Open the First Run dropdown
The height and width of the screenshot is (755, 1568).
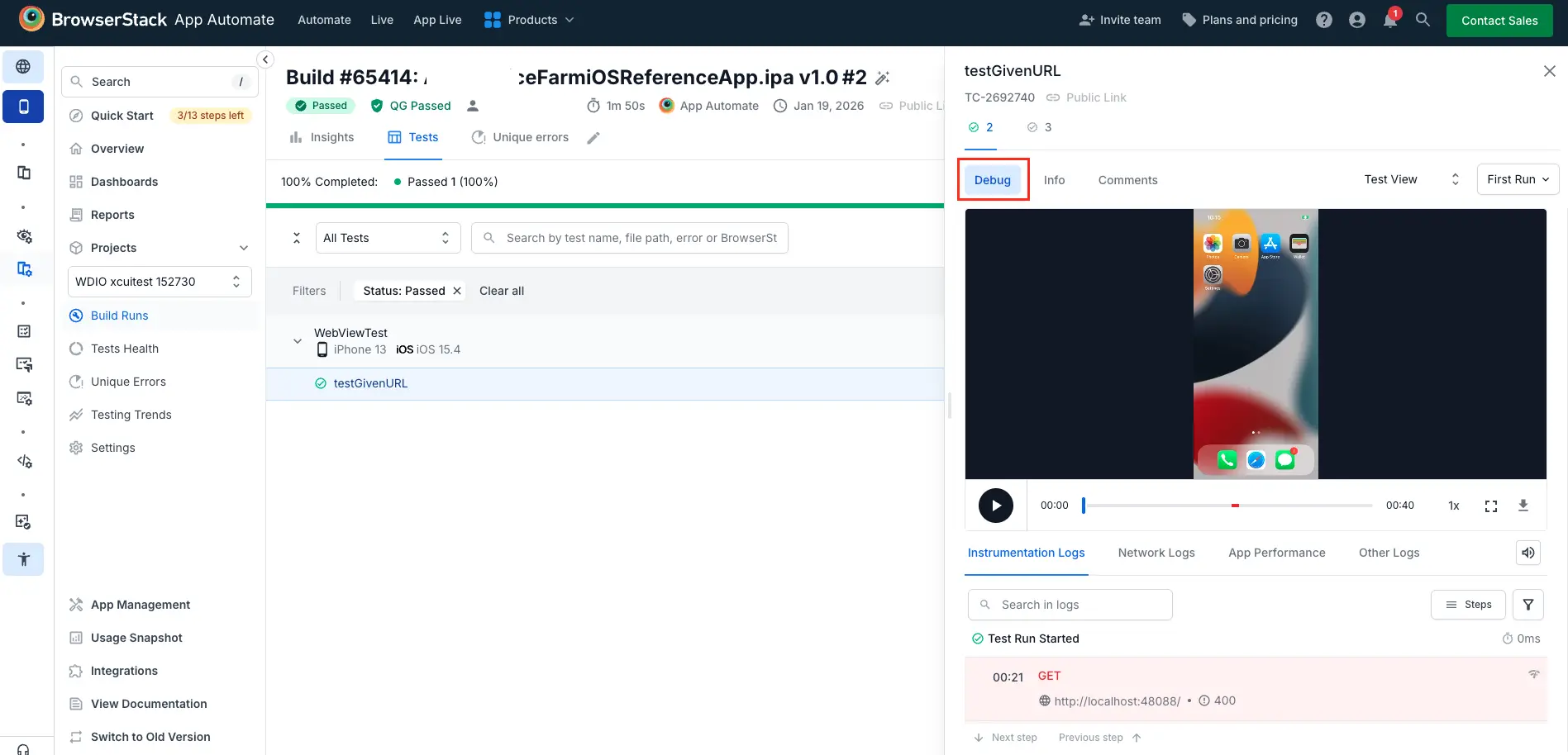(x=1517, y=179)
